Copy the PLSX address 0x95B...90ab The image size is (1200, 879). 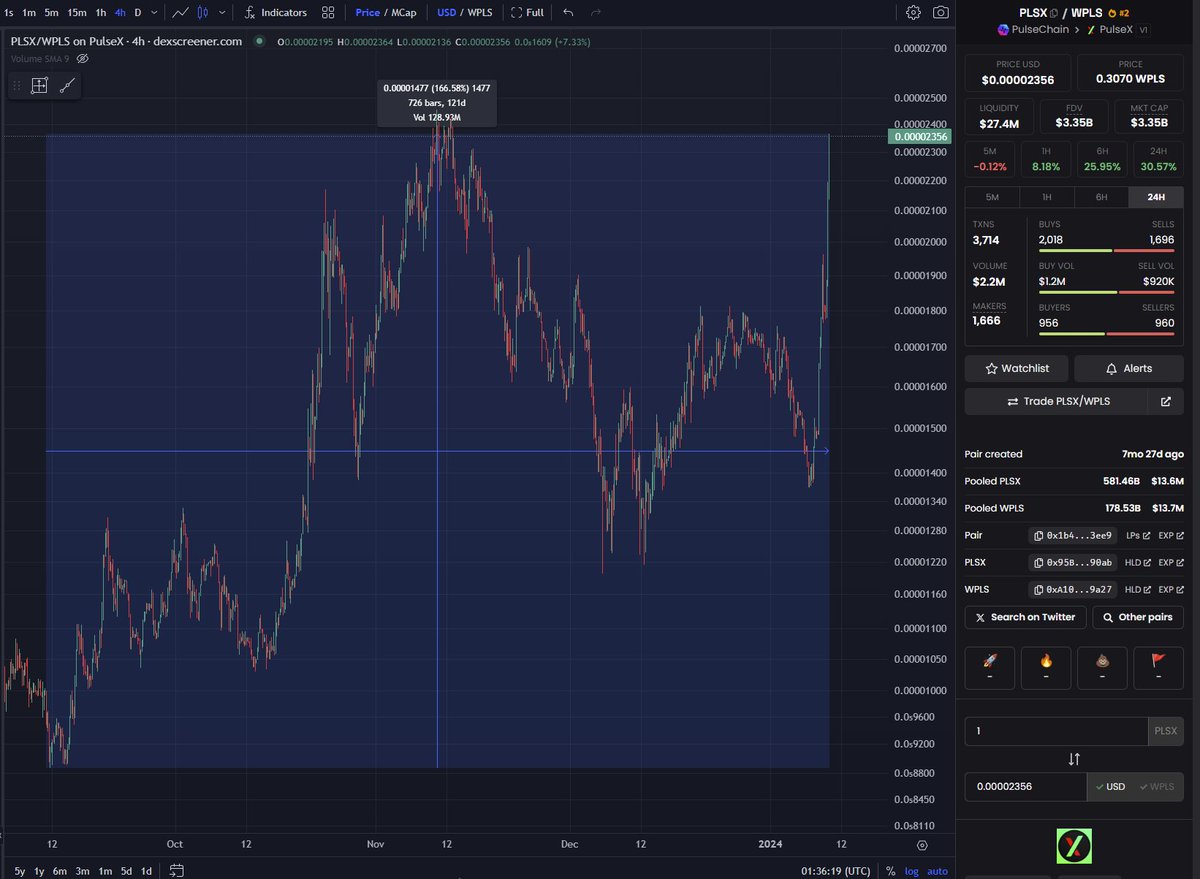pos(1071,563)
